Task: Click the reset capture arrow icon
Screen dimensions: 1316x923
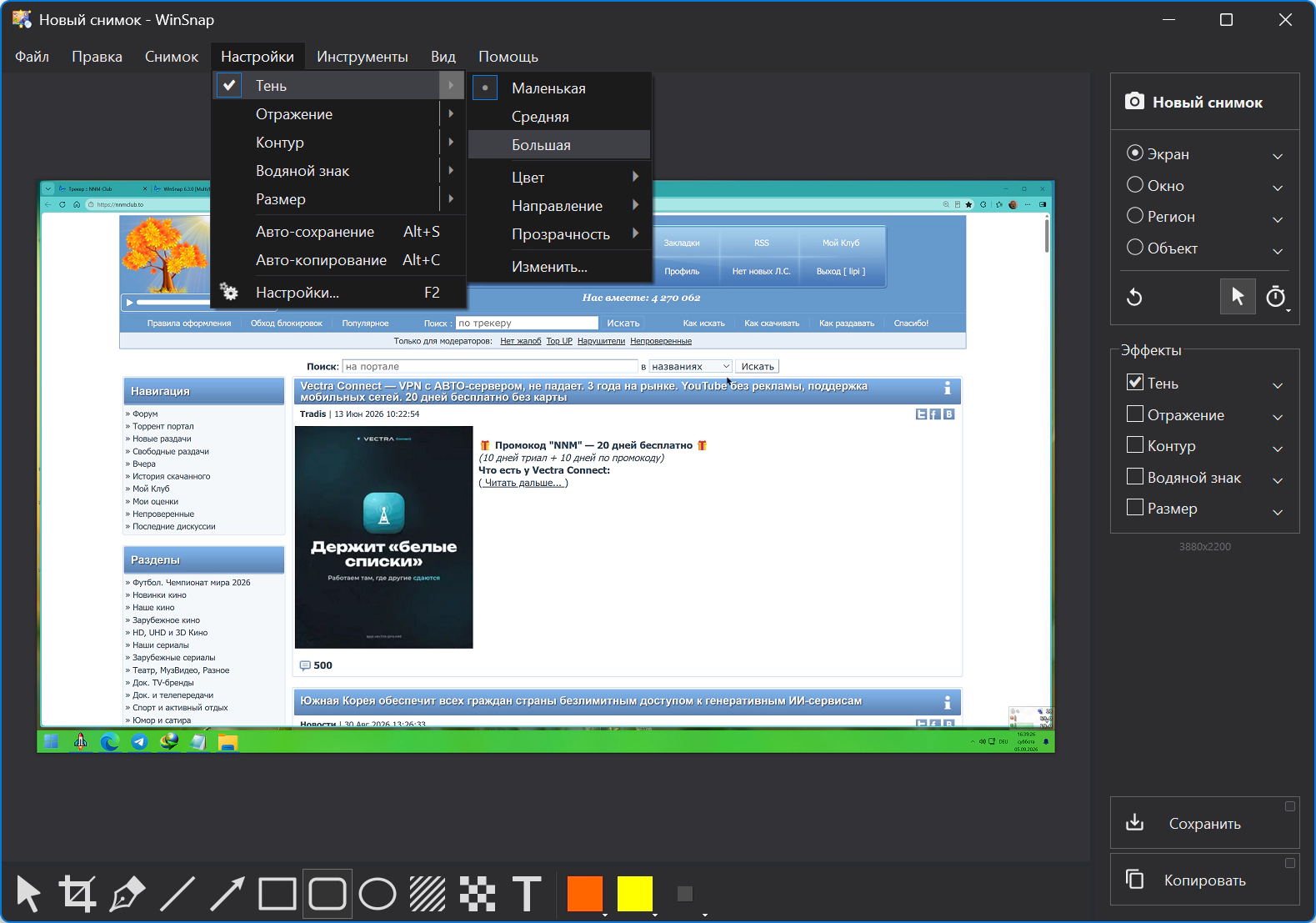Action: click(x=1134, y=297)
